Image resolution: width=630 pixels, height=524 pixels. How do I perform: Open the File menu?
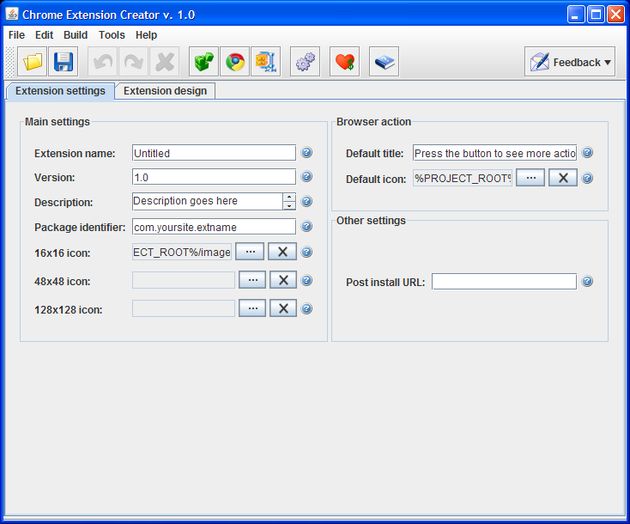[16, 35]
